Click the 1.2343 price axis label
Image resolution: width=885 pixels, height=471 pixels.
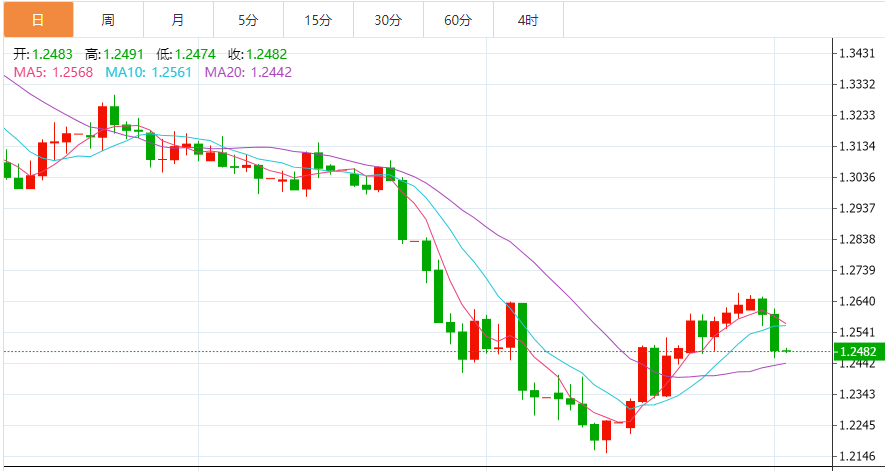[857, 394]
